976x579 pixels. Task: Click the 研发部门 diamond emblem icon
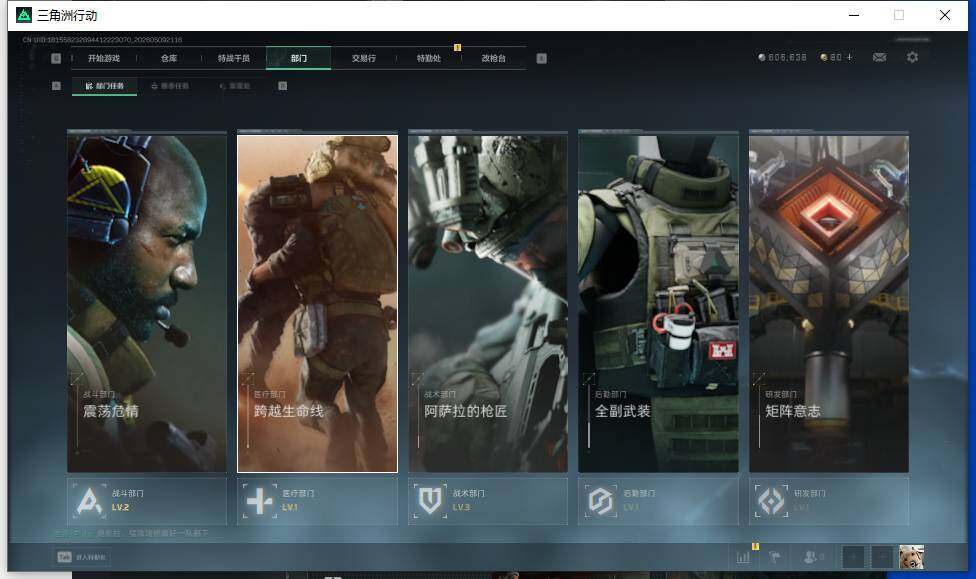tap(771, 501)
